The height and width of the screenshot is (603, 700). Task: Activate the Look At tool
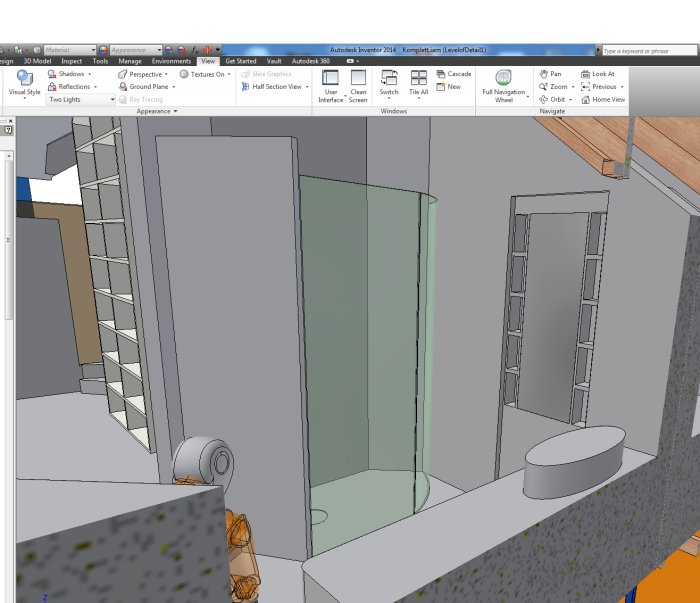pos(598,74)
